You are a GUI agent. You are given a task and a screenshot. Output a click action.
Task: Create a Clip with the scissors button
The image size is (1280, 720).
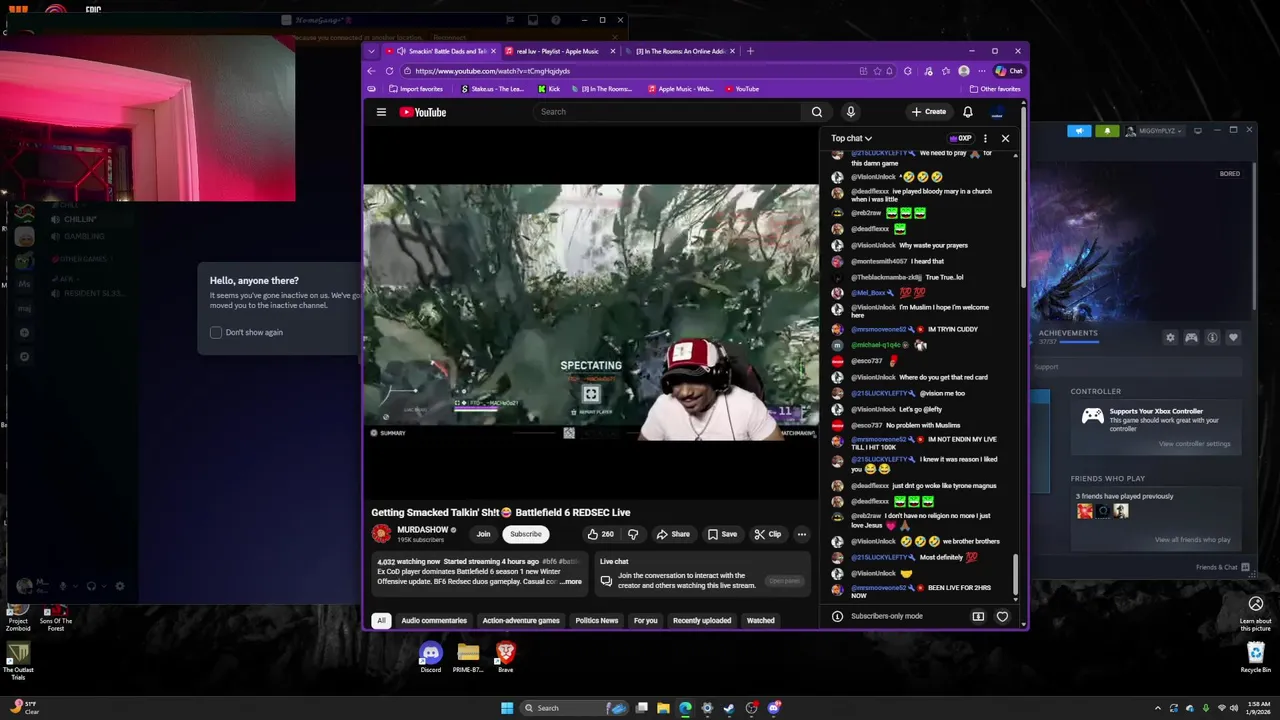768,534
